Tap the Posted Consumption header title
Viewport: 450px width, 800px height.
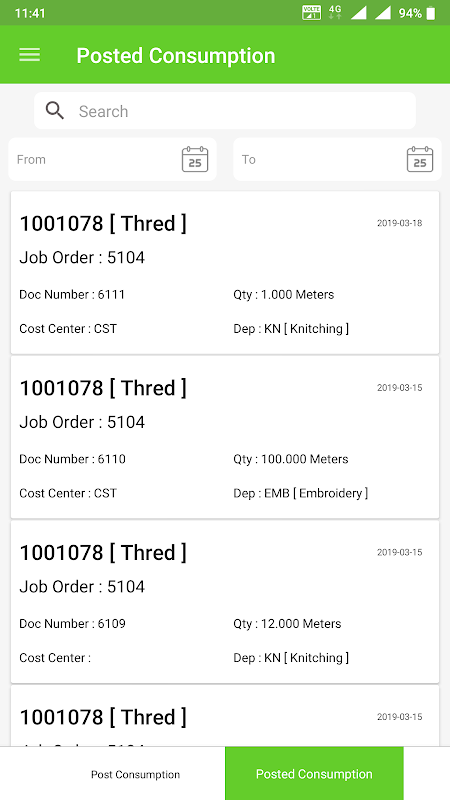[x=176, y=55]
